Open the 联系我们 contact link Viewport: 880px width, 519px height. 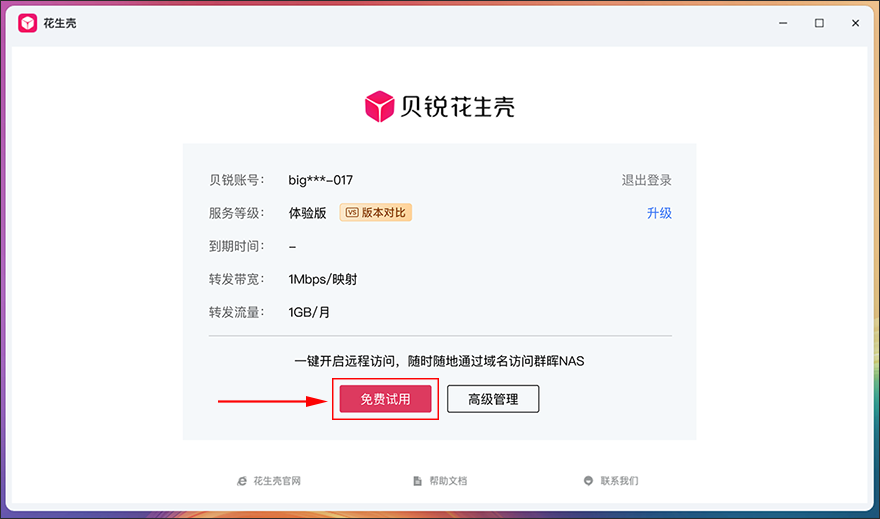tap(620, 481)
